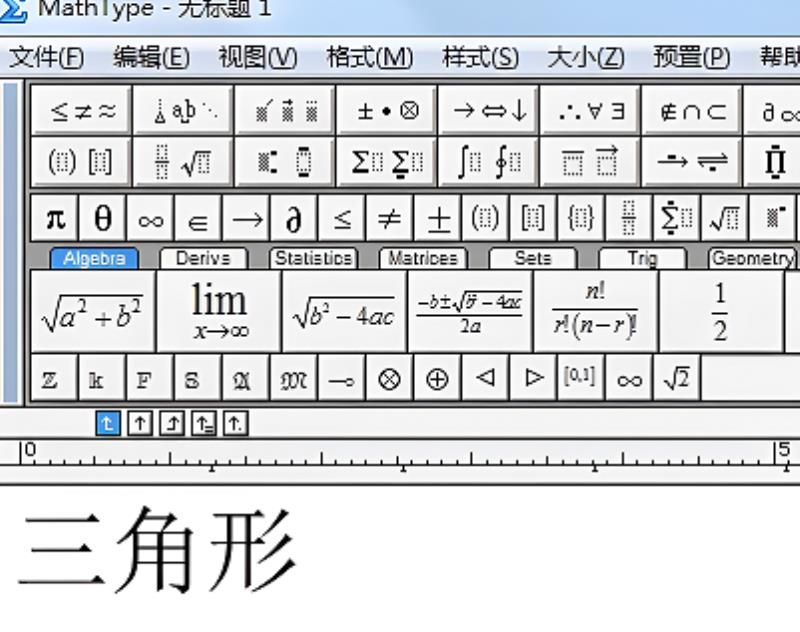Open the fence templates palette
The image size is (800, 632).
[x=82, y=162]
